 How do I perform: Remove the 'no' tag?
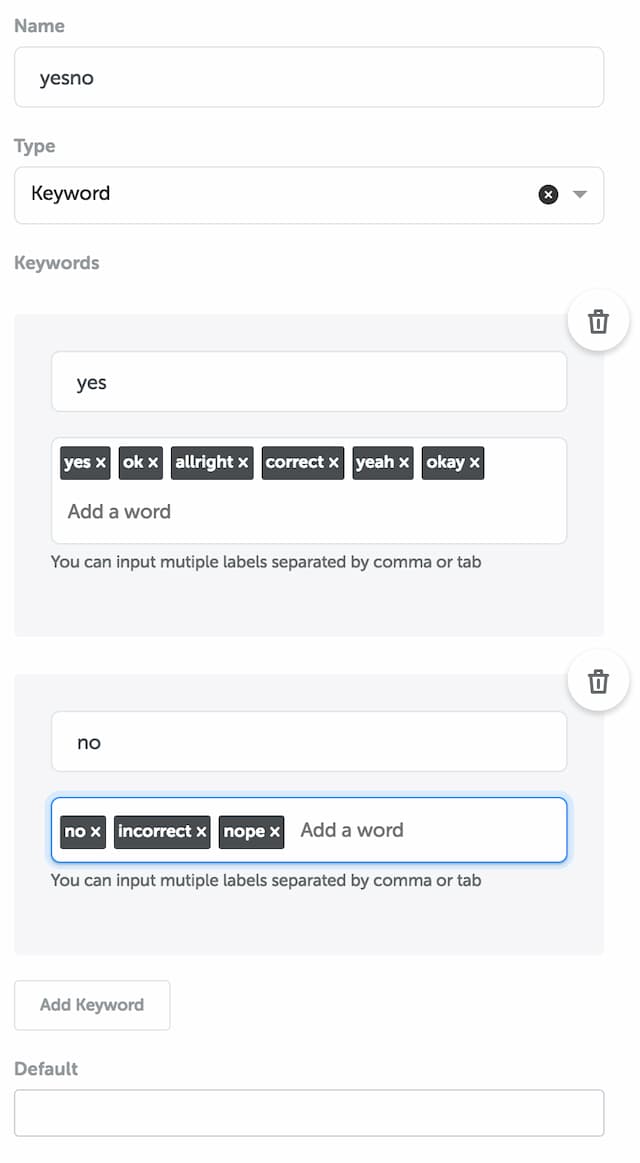coord(96,831)
